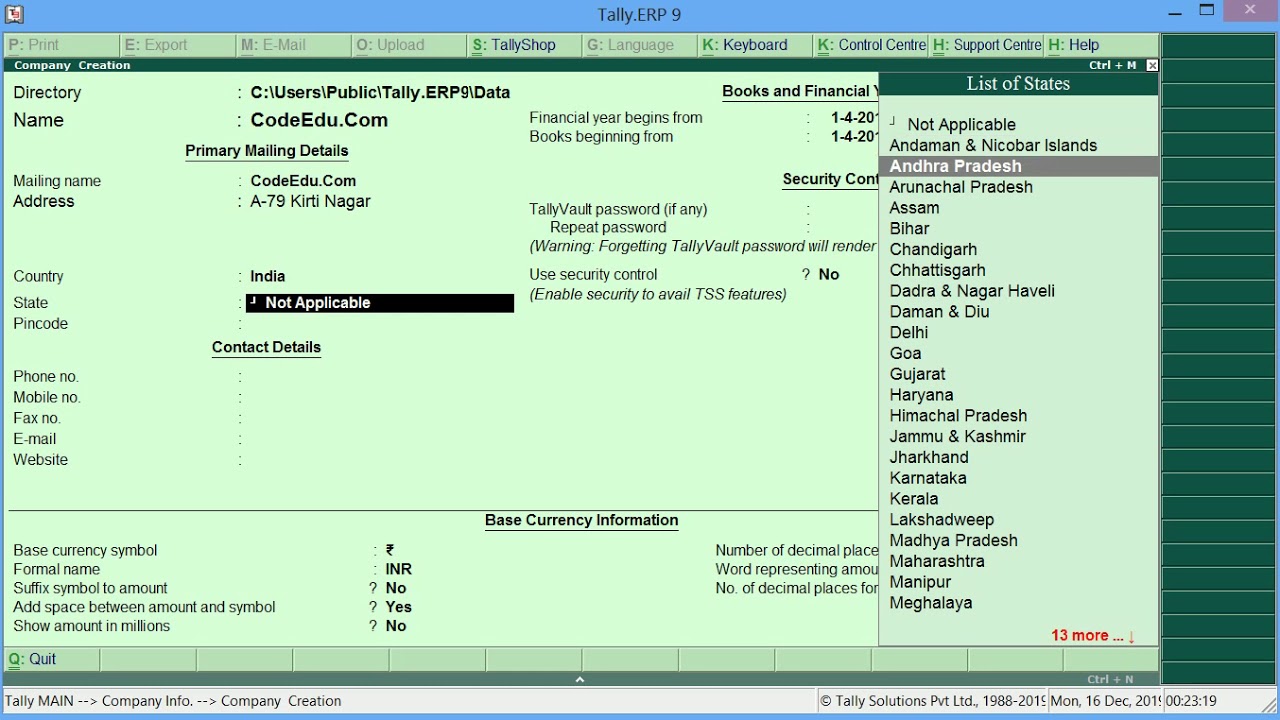Select Goa from state list
1280x720 pixels.
tap(905, 354)
